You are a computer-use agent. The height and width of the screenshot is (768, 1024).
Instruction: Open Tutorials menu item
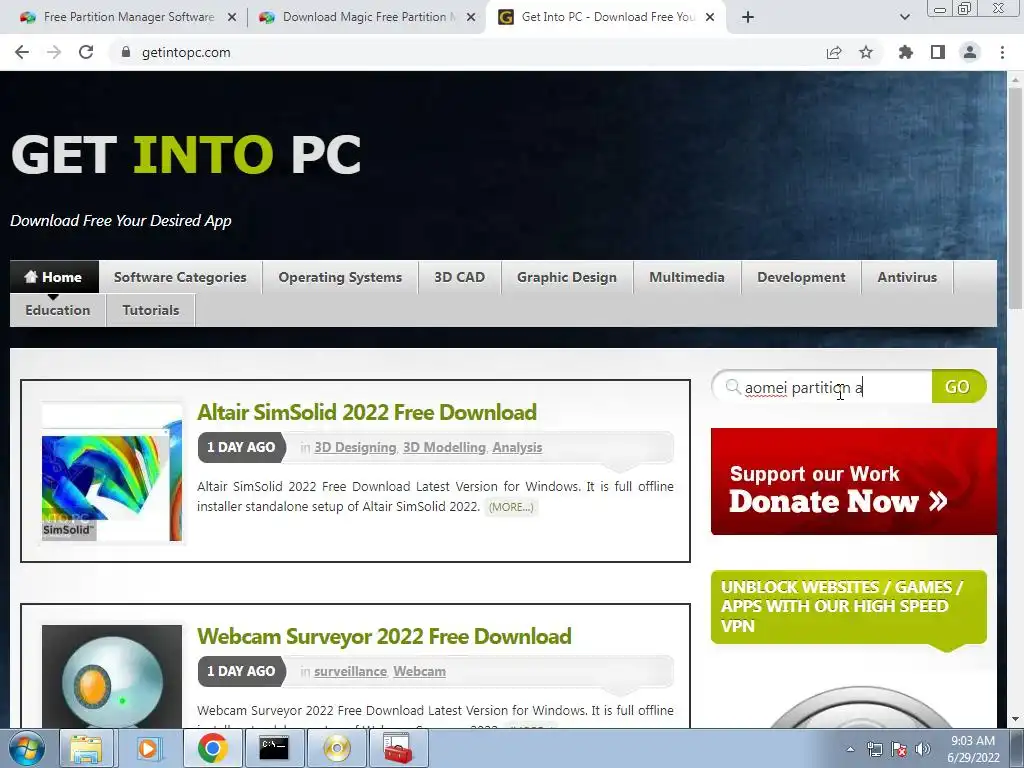point(151,310)
